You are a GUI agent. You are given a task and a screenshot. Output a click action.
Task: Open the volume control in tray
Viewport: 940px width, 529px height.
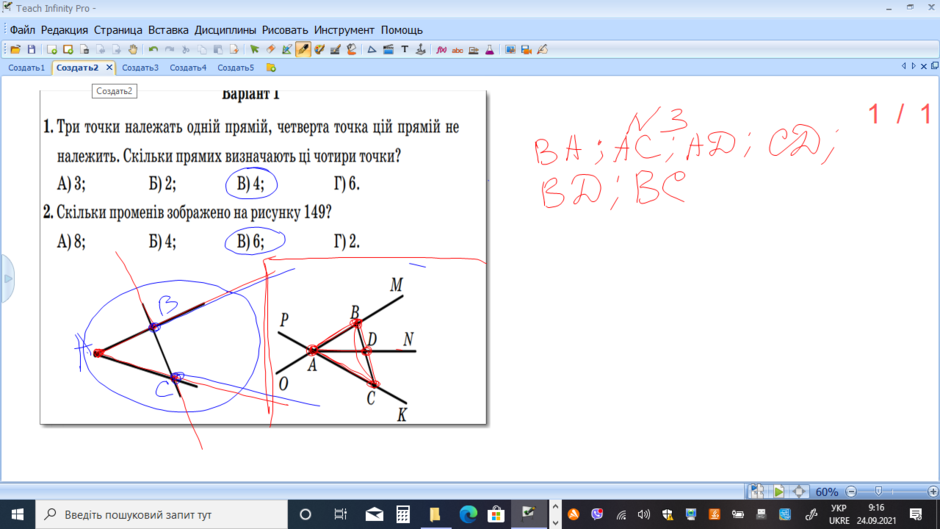click(644, 515)
